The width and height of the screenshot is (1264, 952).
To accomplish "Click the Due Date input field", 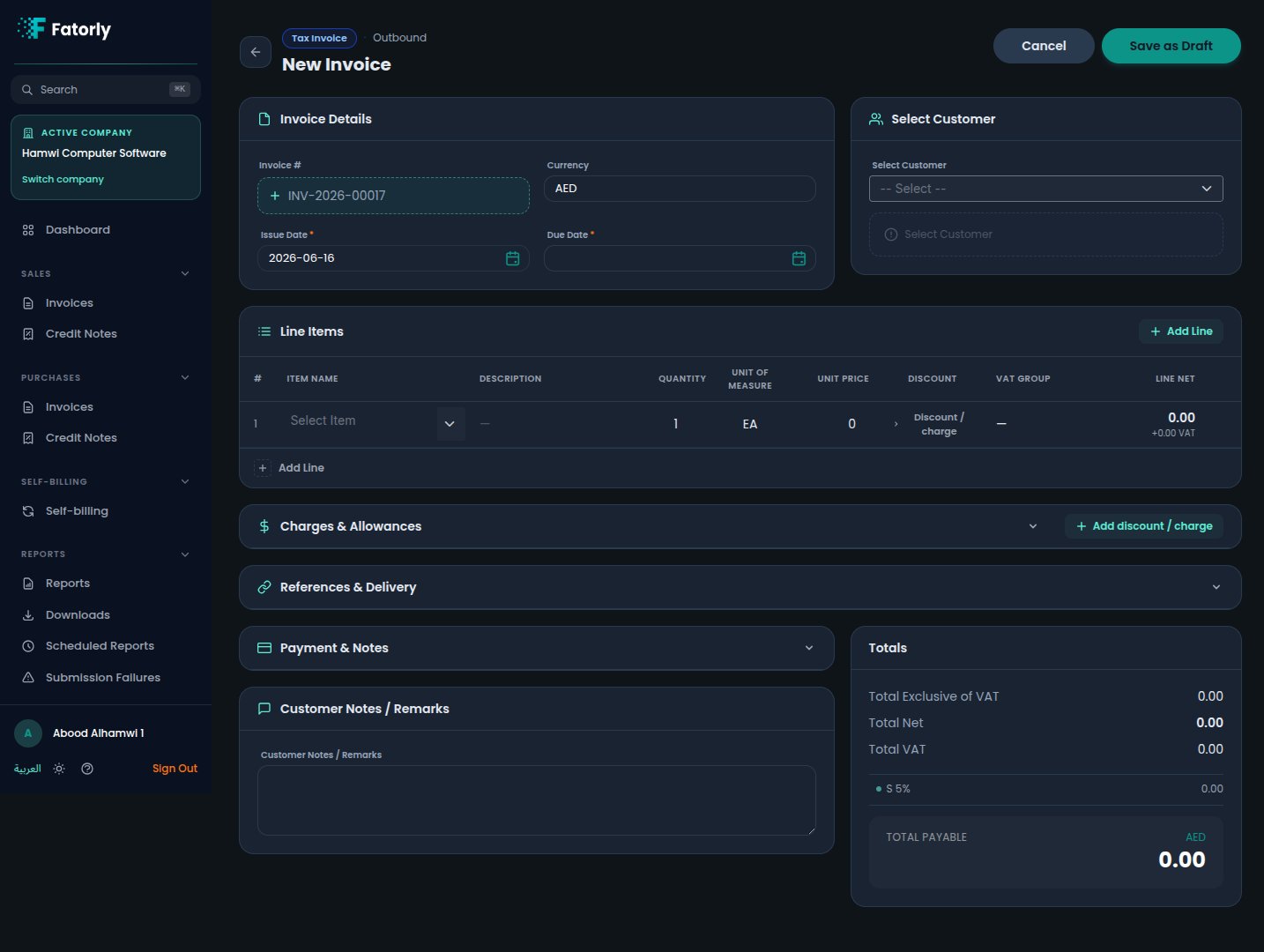I will 680,258.
